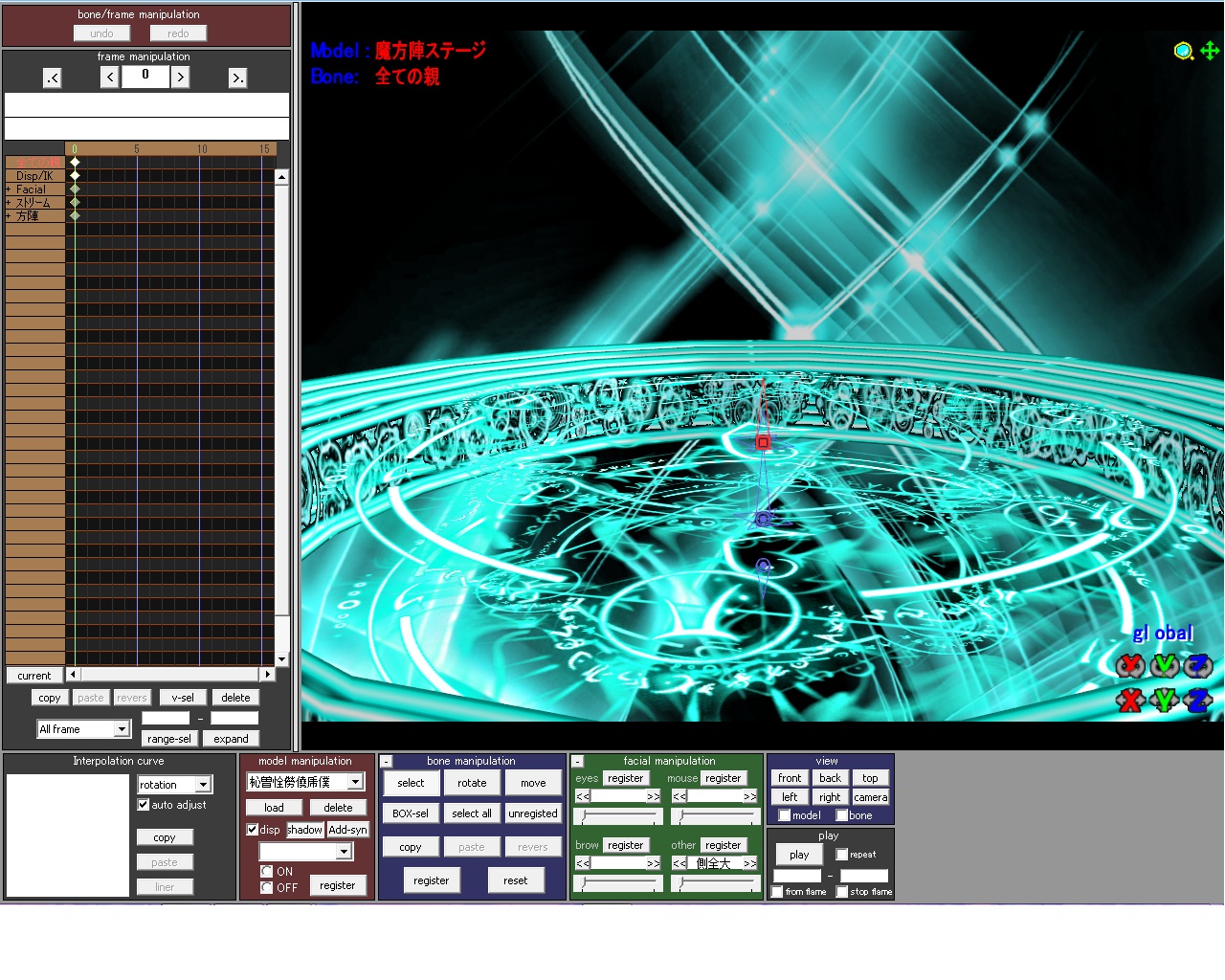
Task: Go to previous frame with single left arrow
Action: pos(110,78)
